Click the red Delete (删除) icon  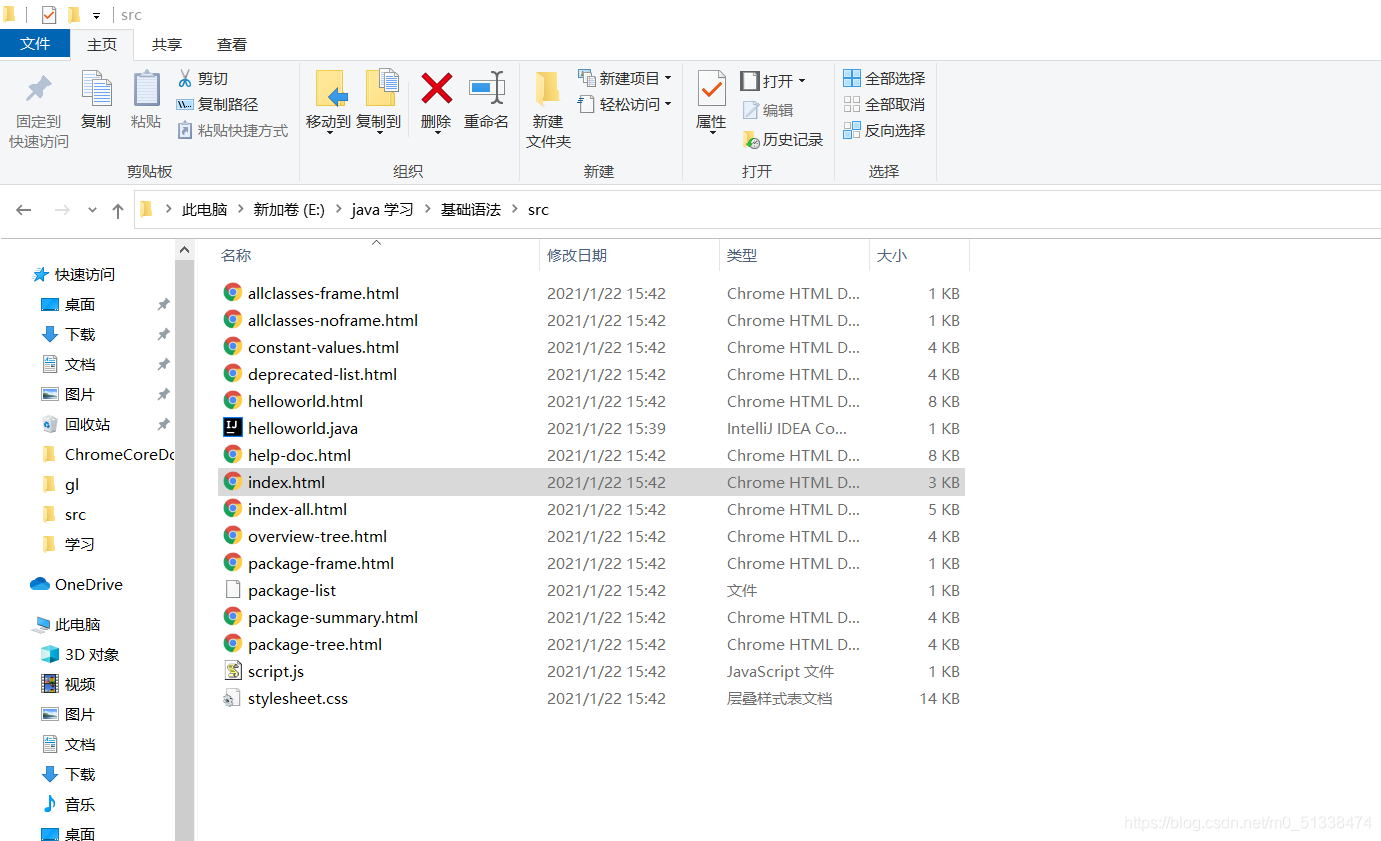[x=437, y=88]
